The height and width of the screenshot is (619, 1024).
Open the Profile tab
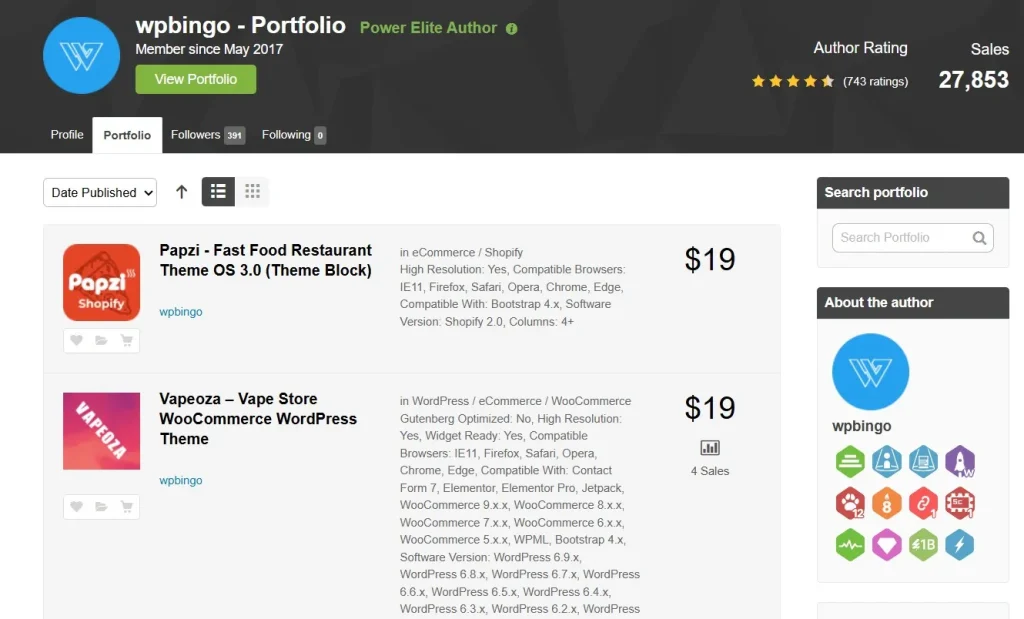pos(67,135)
